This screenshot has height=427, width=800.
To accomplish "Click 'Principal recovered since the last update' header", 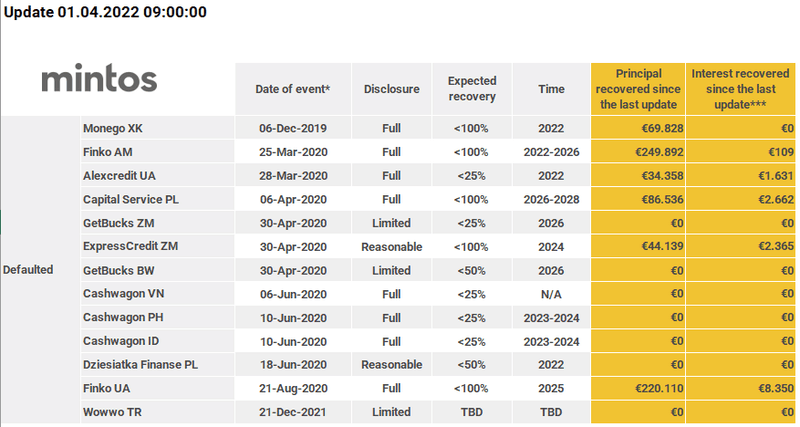I will click(x=636, y=89).
